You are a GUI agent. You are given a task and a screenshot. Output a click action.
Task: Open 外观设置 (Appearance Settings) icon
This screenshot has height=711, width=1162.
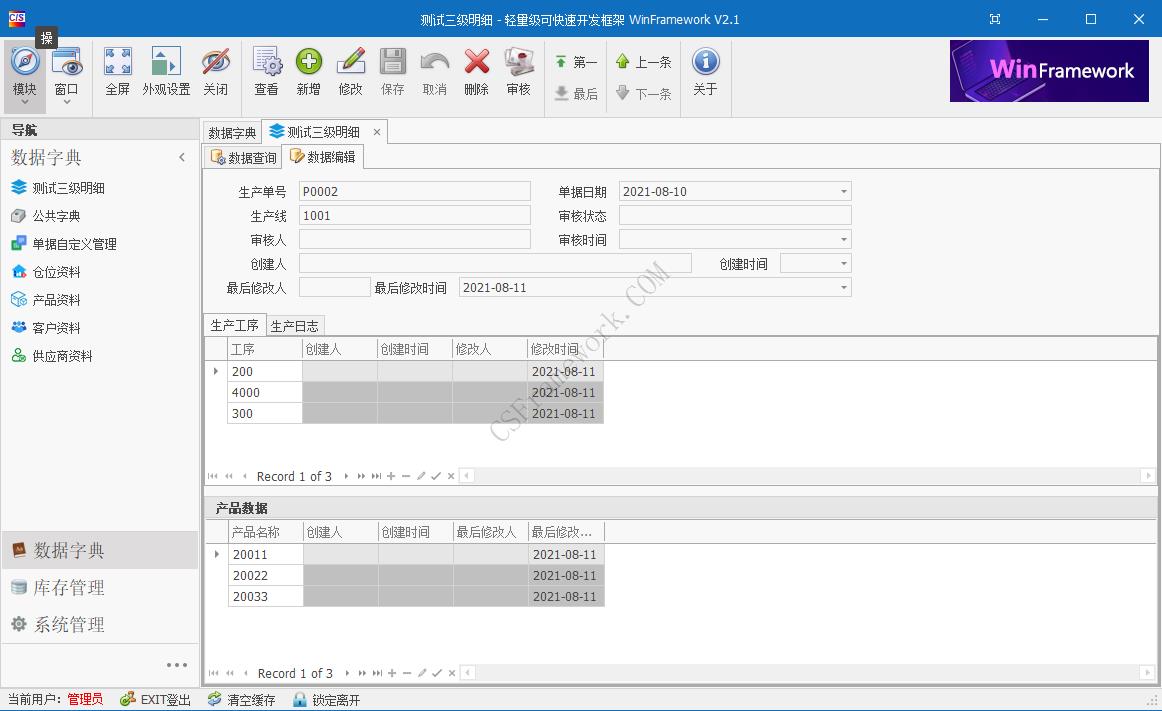pyautogui.click(x=165, y=71)
